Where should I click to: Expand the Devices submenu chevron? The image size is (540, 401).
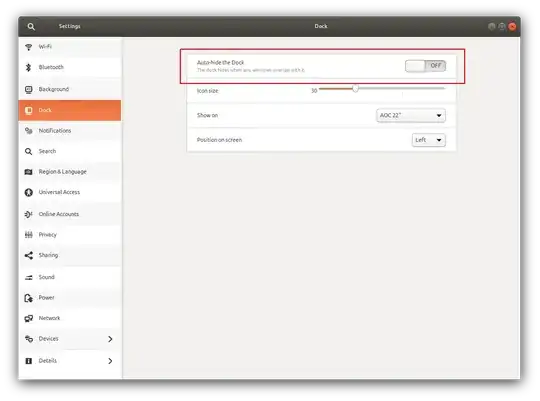[110, 339]
